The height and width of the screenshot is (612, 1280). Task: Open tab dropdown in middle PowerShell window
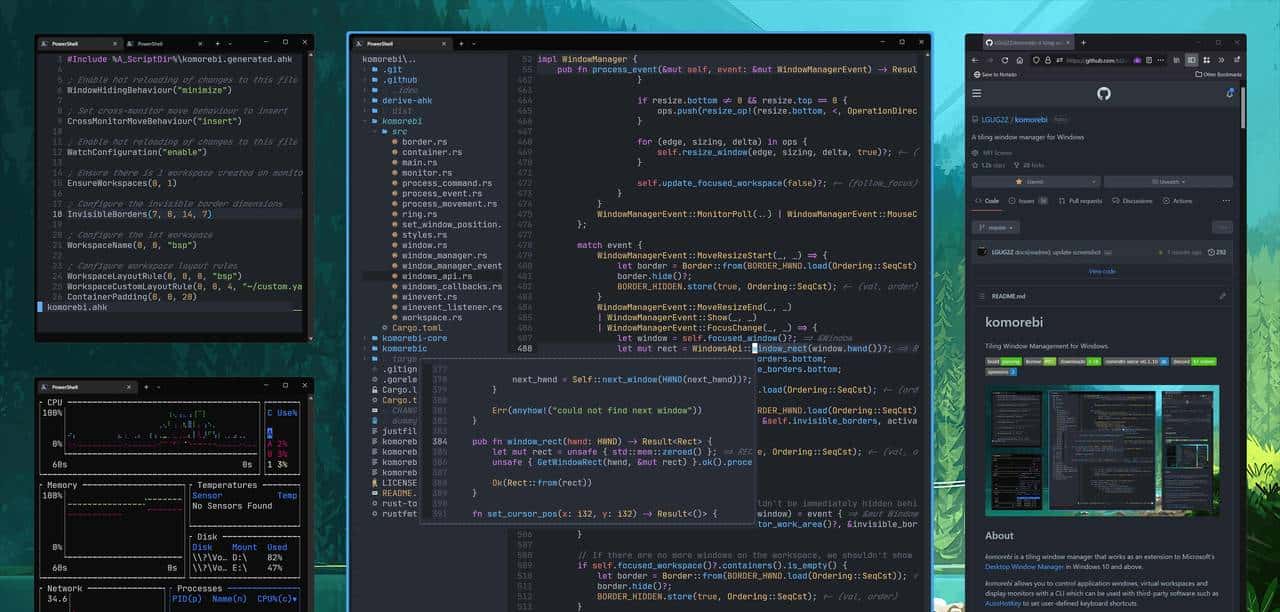474,44
